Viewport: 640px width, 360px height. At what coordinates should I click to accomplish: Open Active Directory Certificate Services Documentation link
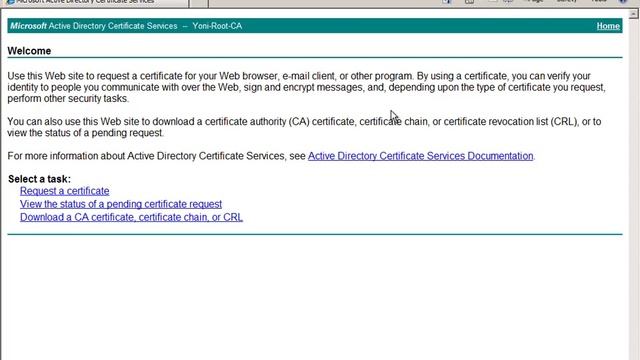[420, 156]
